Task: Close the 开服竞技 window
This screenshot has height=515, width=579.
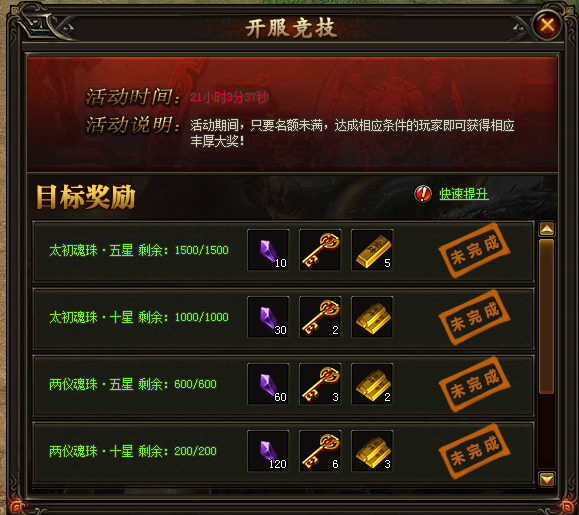Action: pos(547,25)
